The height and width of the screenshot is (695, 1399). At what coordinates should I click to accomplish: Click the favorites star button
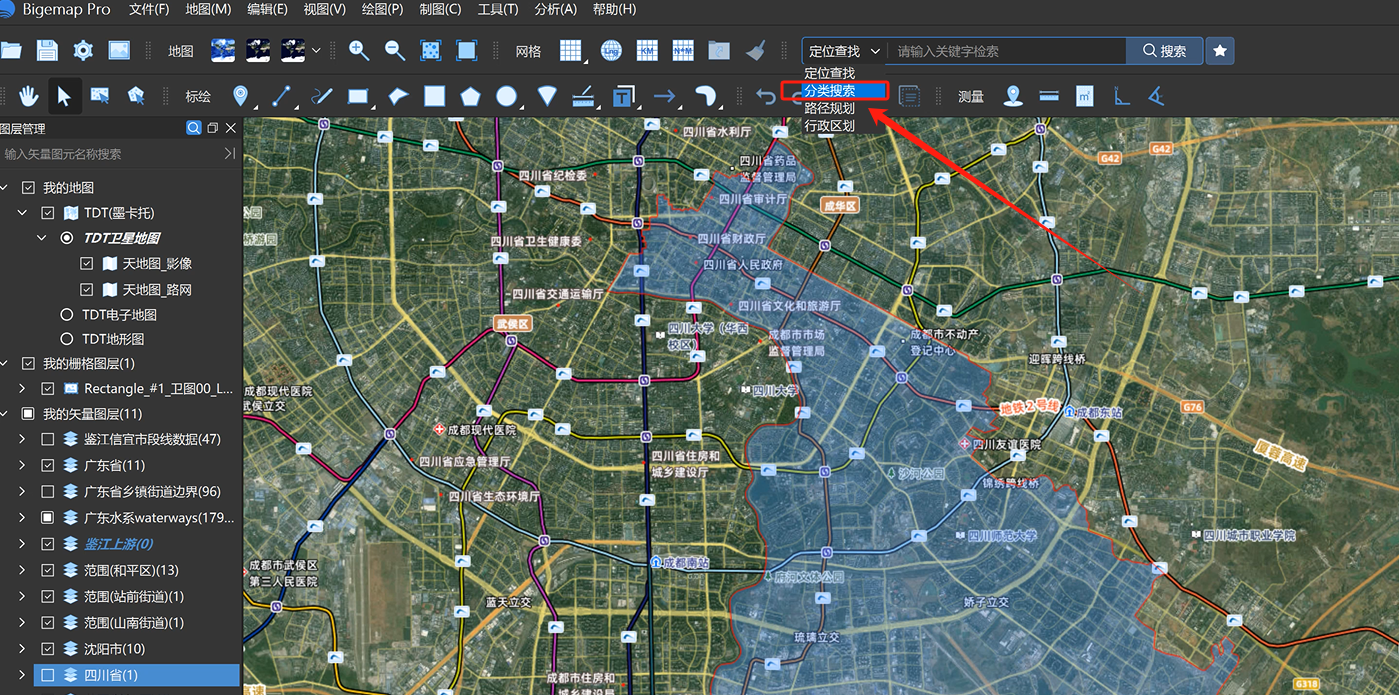click(x=1220, y=51)
